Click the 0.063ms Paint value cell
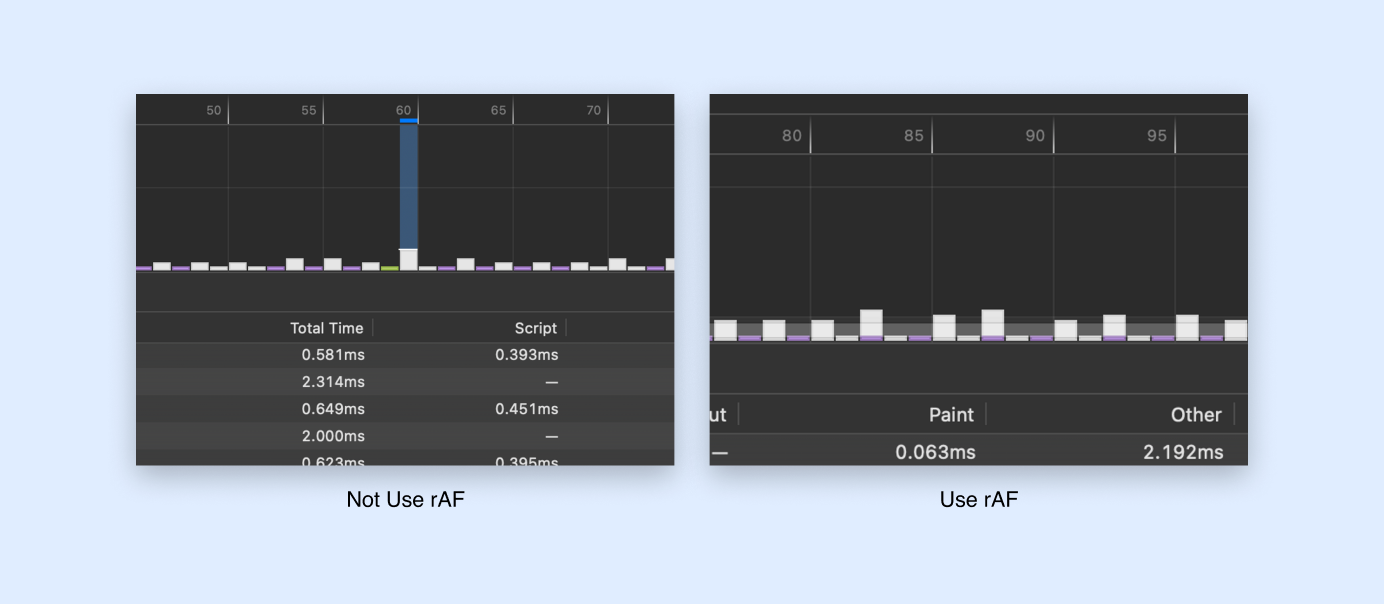This screenshot has width=1384, height=604. 935,452
